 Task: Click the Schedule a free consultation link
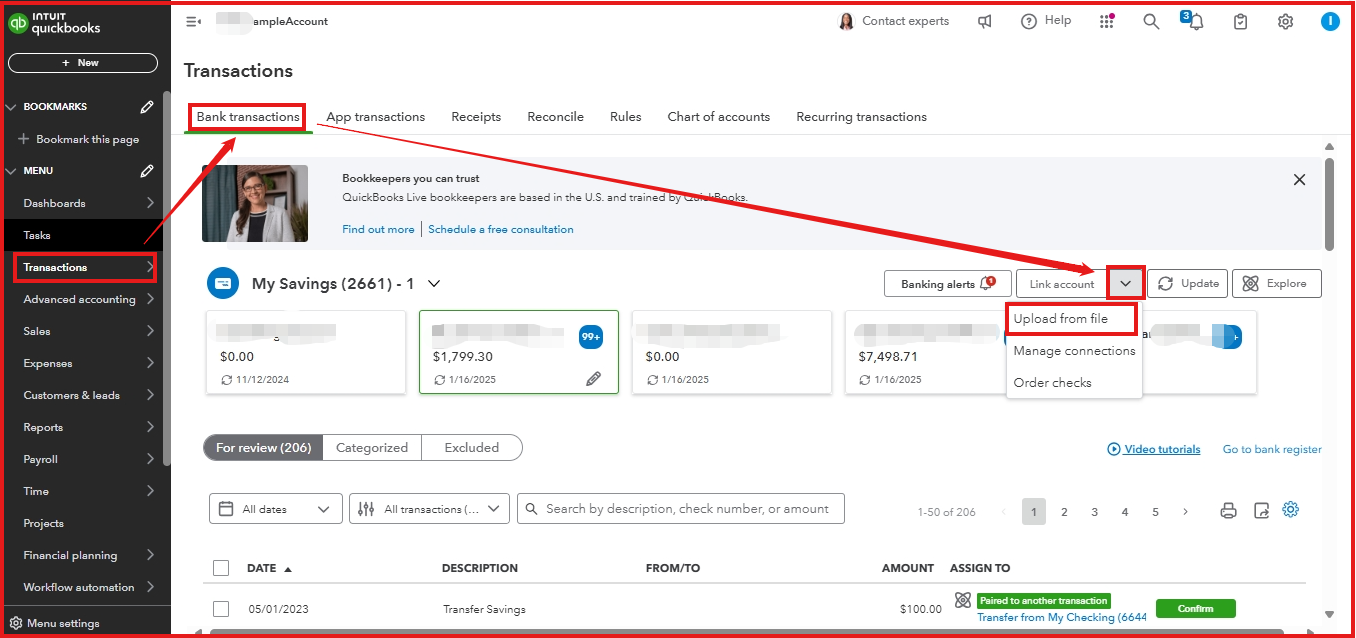501,229
